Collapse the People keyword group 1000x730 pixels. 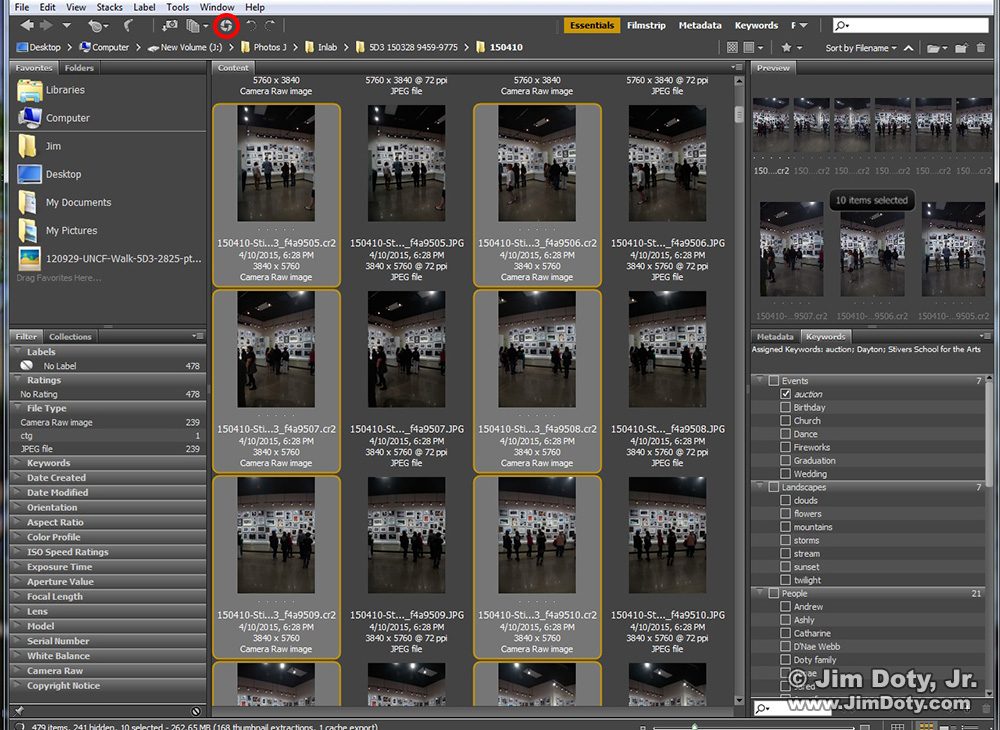(x=760, y=593)
